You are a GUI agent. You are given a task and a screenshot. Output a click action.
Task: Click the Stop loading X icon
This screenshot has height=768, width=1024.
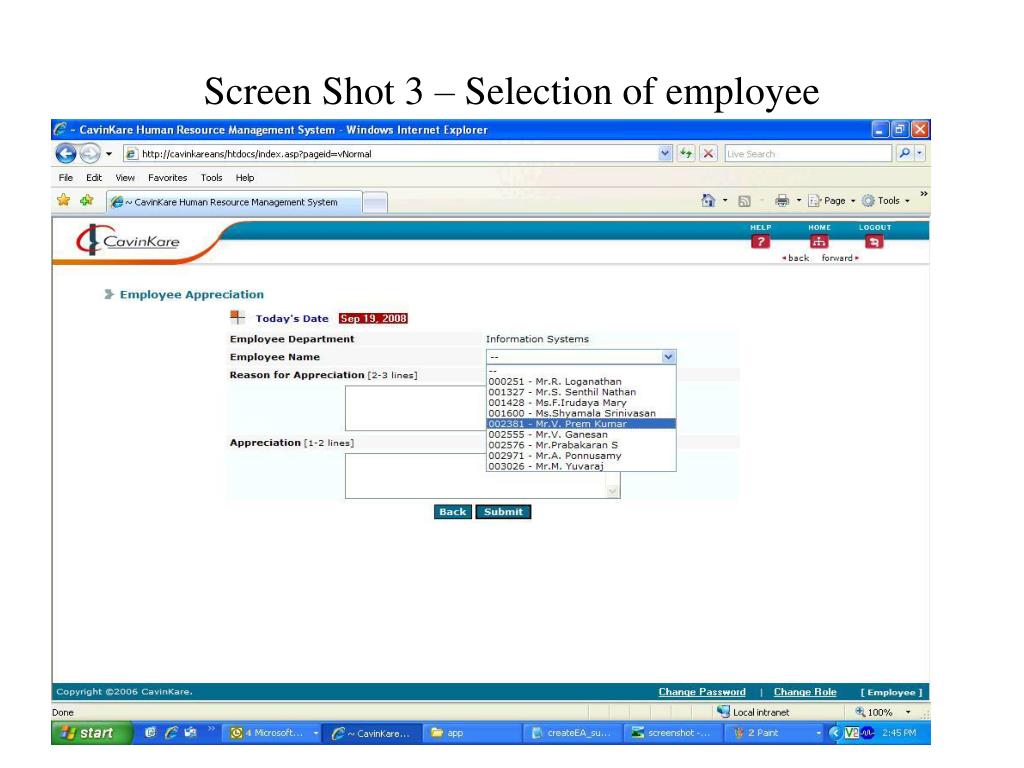[708, 154]
